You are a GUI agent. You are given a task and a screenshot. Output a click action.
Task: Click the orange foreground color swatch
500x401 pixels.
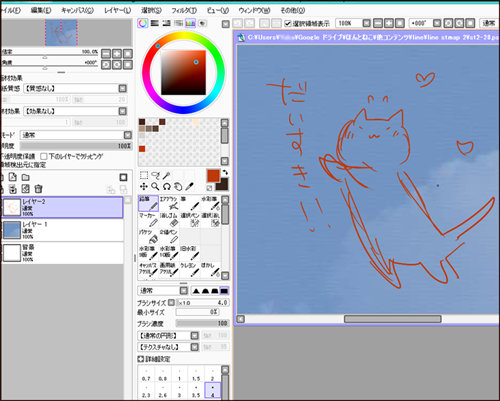pyautogui.click(x=213, y=176)
